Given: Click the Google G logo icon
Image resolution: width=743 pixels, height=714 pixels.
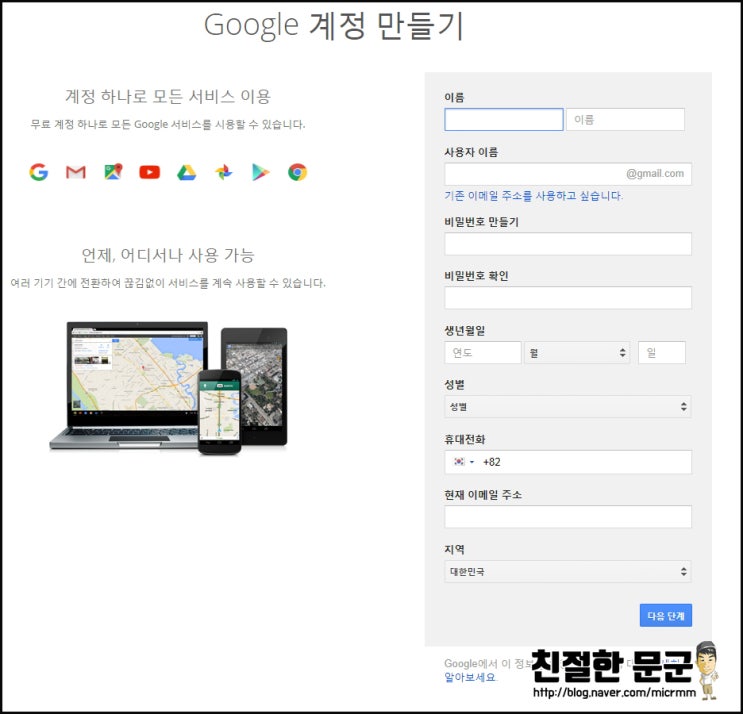Looking at the screenshot, I should coord(39,172).
